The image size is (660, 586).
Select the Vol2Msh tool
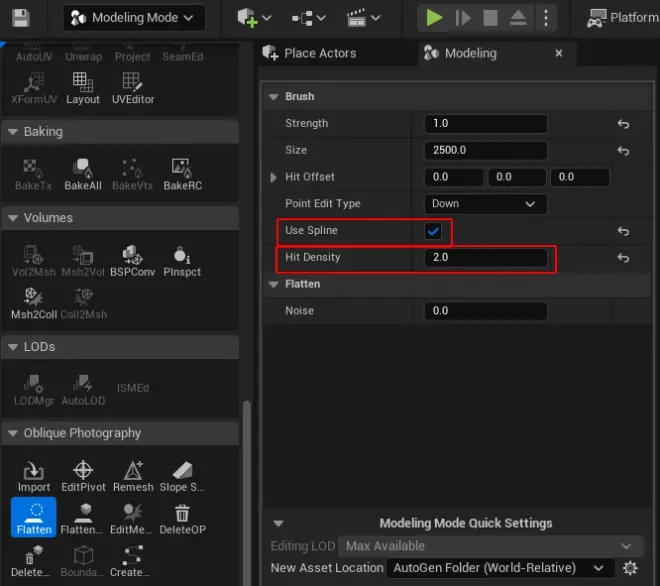click(33, 261)
